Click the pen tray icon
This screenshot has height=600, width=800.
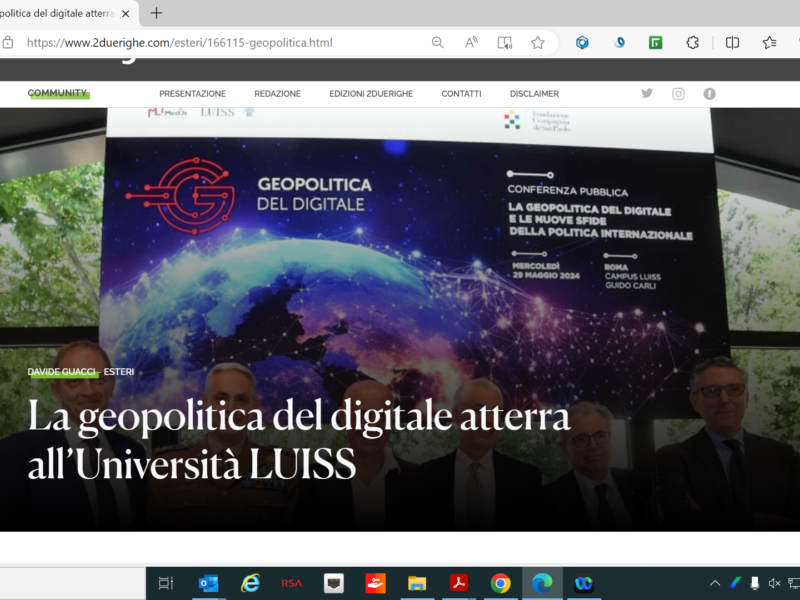coord(735,583)
